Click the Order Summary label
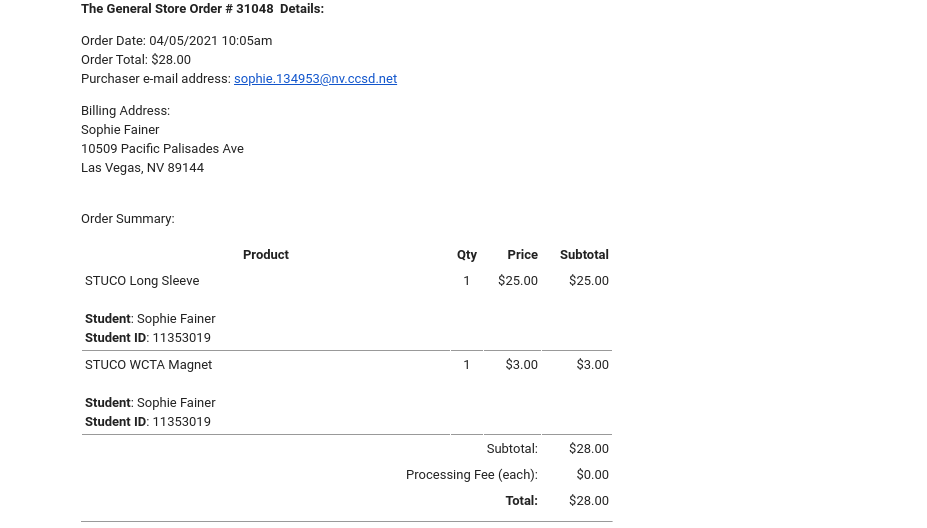Screen dimensions: 927x528 coord(127,219)
